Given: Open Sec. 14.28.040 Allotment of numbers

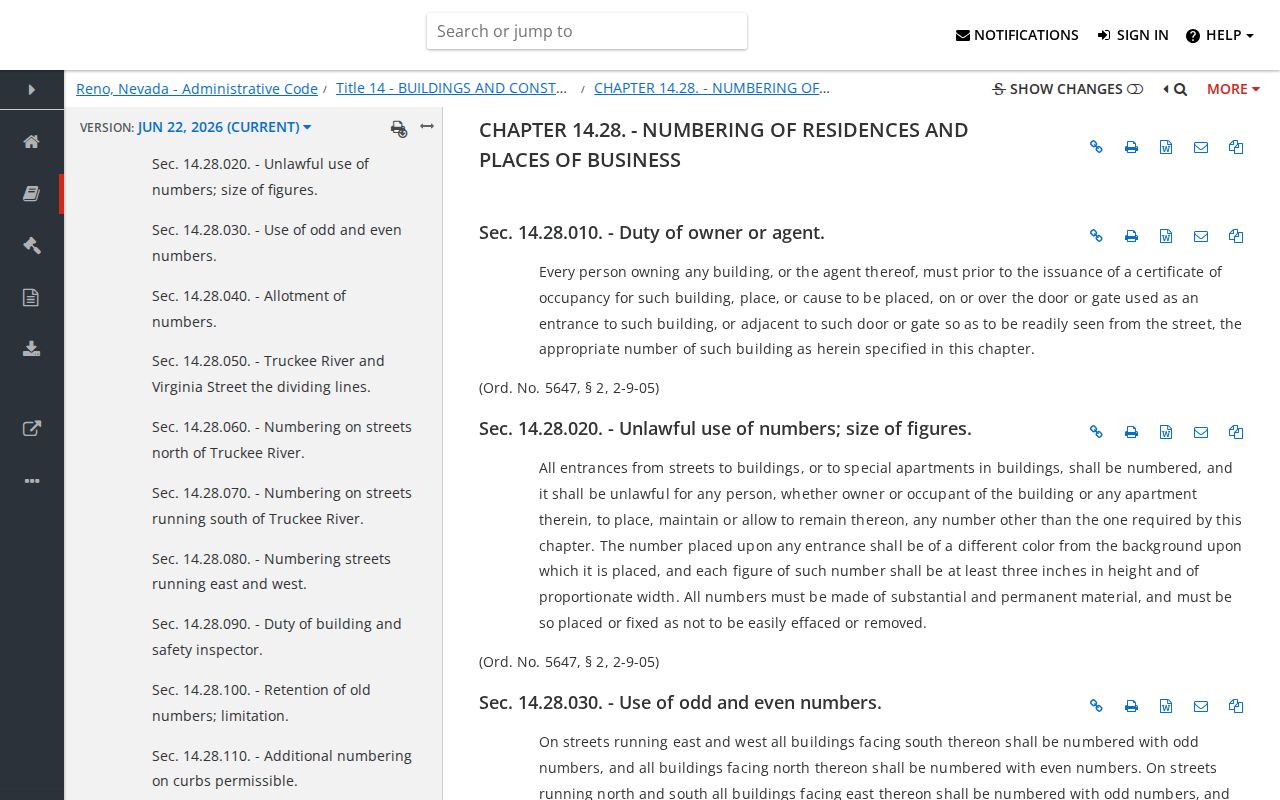Looking at the screenshot, I should click(x=249, y=309).
